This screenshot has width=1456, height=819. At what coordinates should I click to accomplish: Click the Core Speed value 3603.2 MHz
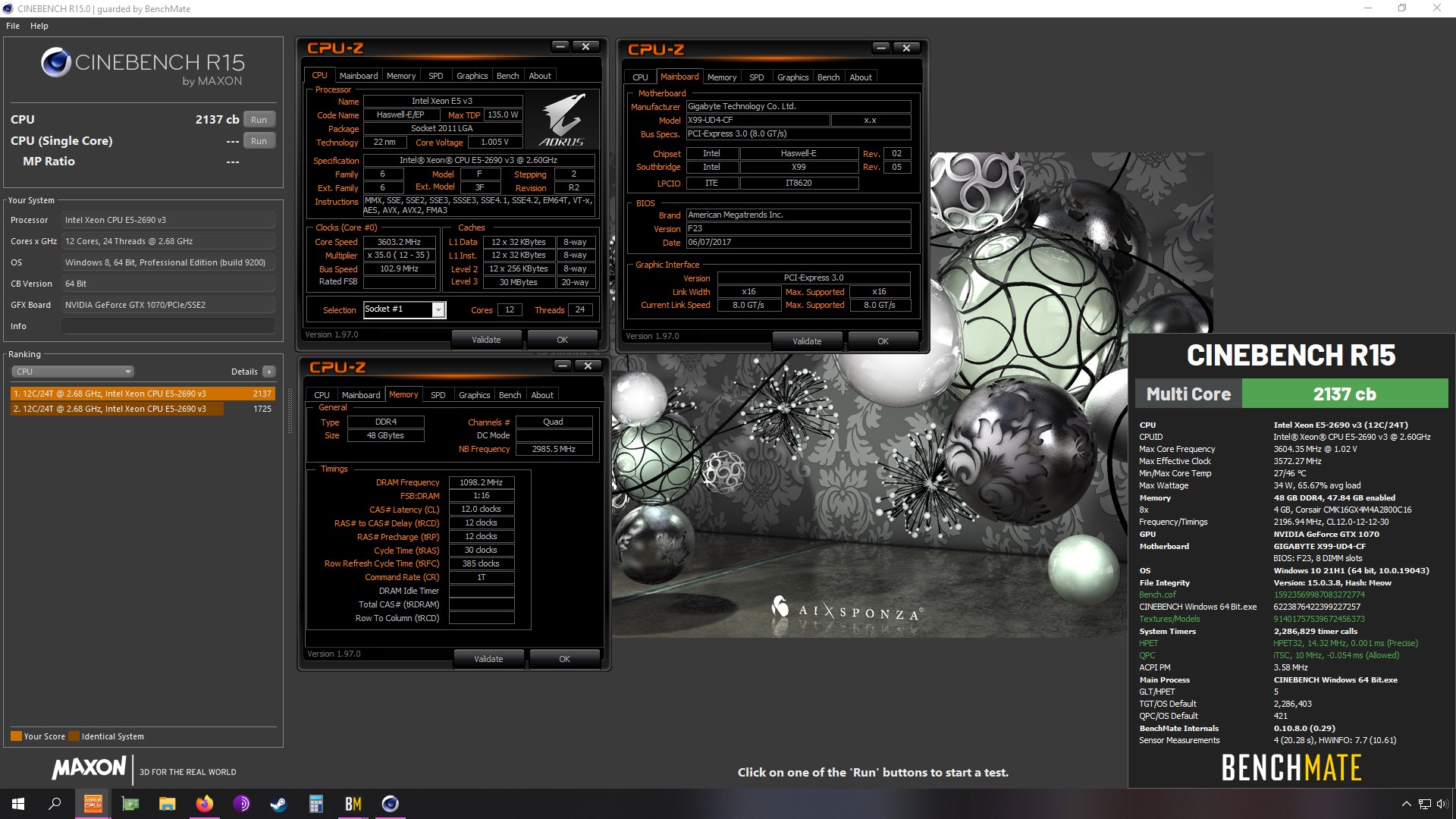(x=399, y=242)
